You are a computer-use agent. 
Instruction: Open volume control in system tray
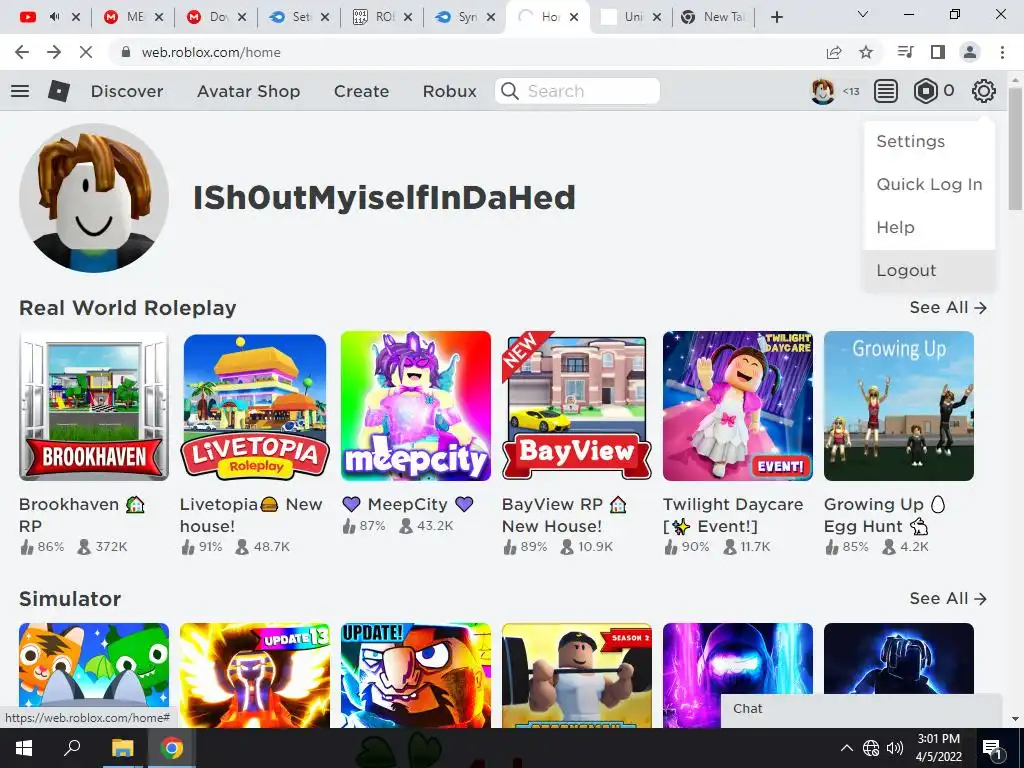(895, 748)
